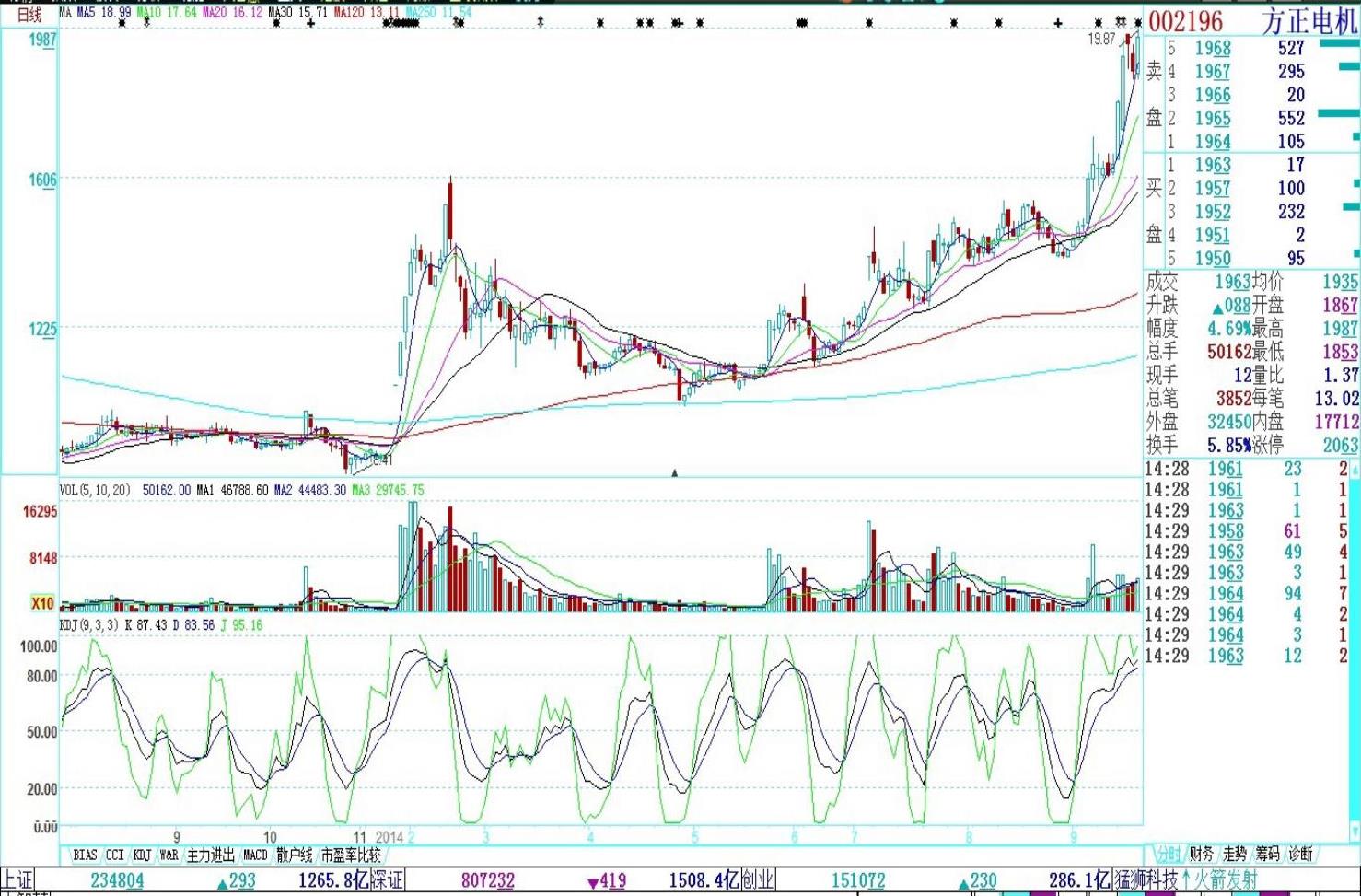Click the 总笔 value 3852
Viewport: 1361px width, 896px height.
(x=1233, y=399)
